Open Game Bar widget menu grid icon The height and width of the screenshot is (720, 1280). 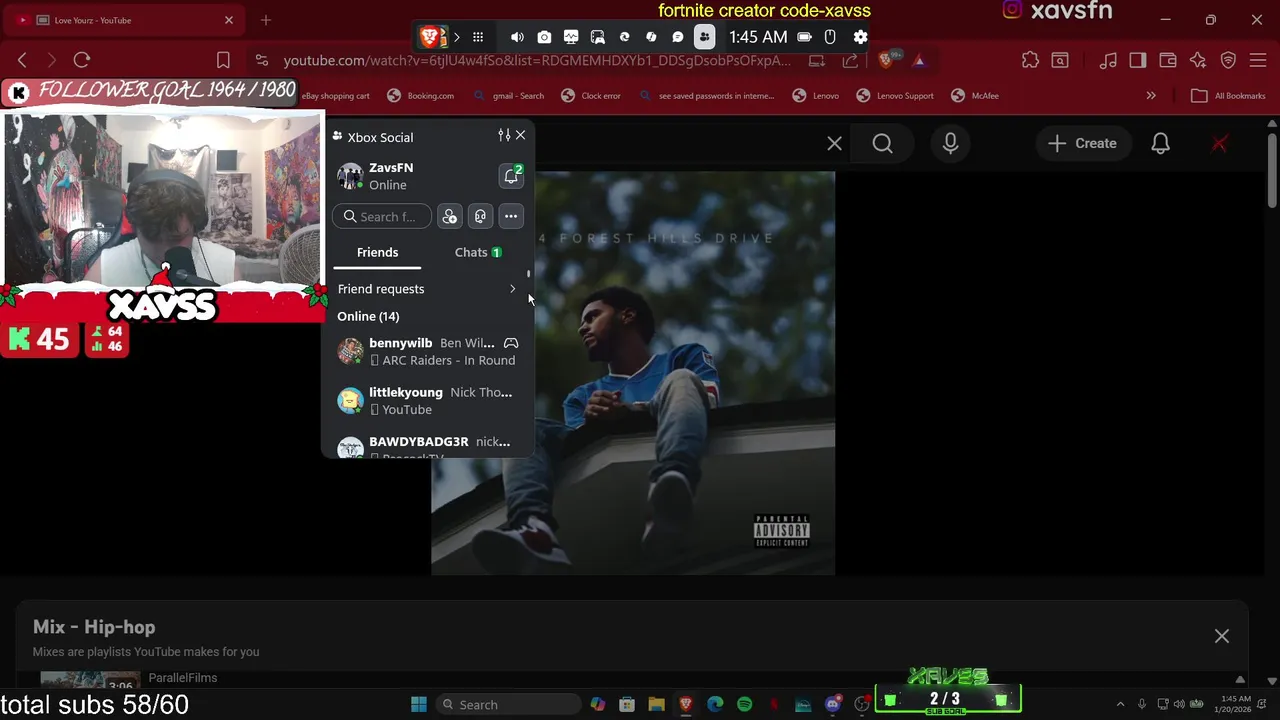(478, 37)
